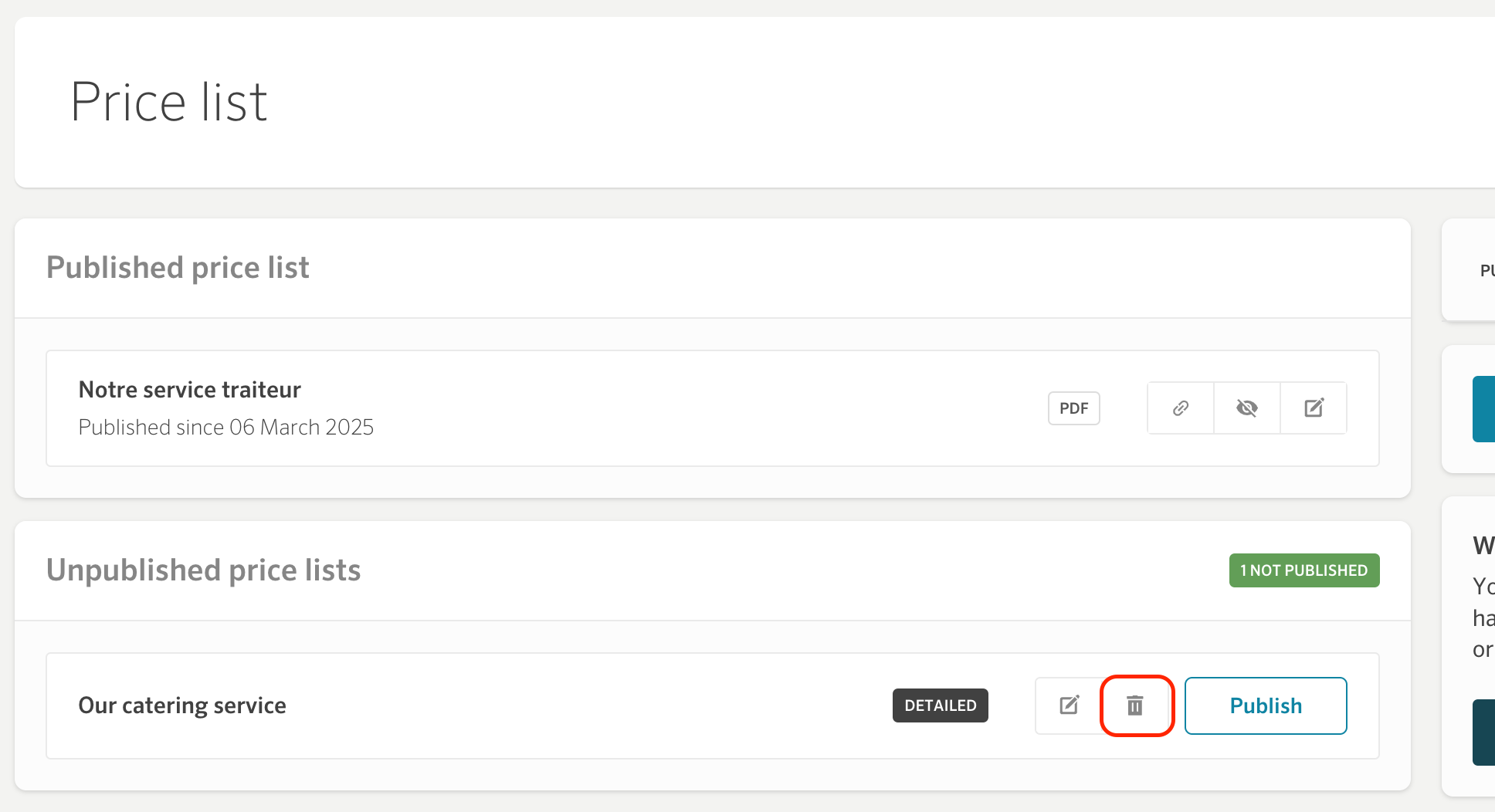Click the dark navy button in right sidebar
The height and width of the screenshot is (812, 1495).
1483,732
